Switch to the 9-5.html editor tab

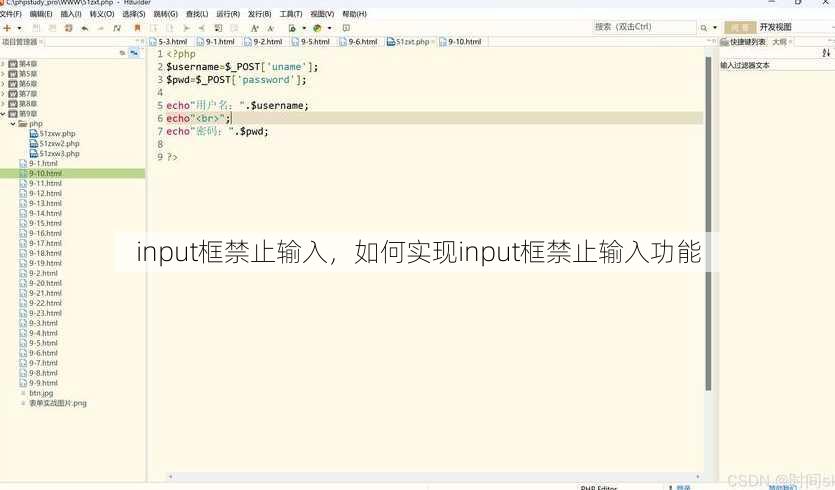tap(310, 42)
